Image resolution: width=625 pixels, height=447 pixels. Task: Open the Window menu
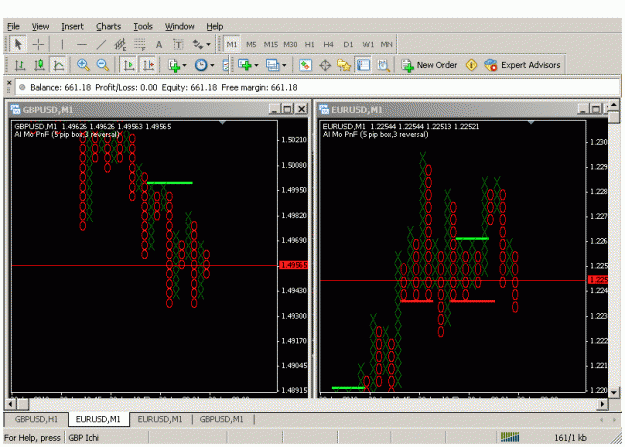pyautogui.click(x=179, y=26)
